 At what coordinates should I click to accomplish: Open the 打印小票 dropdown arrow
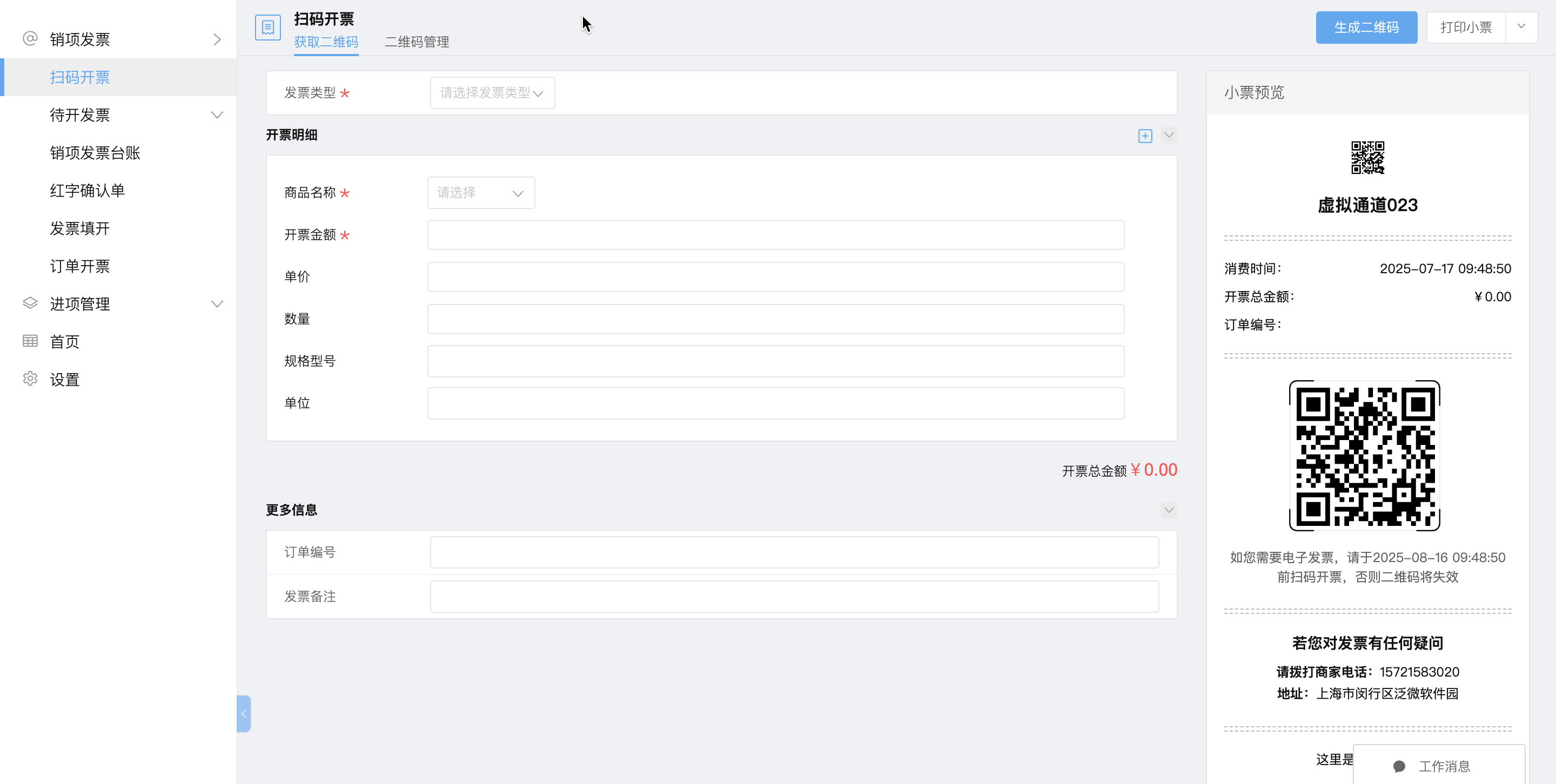tap(1521, 27)
